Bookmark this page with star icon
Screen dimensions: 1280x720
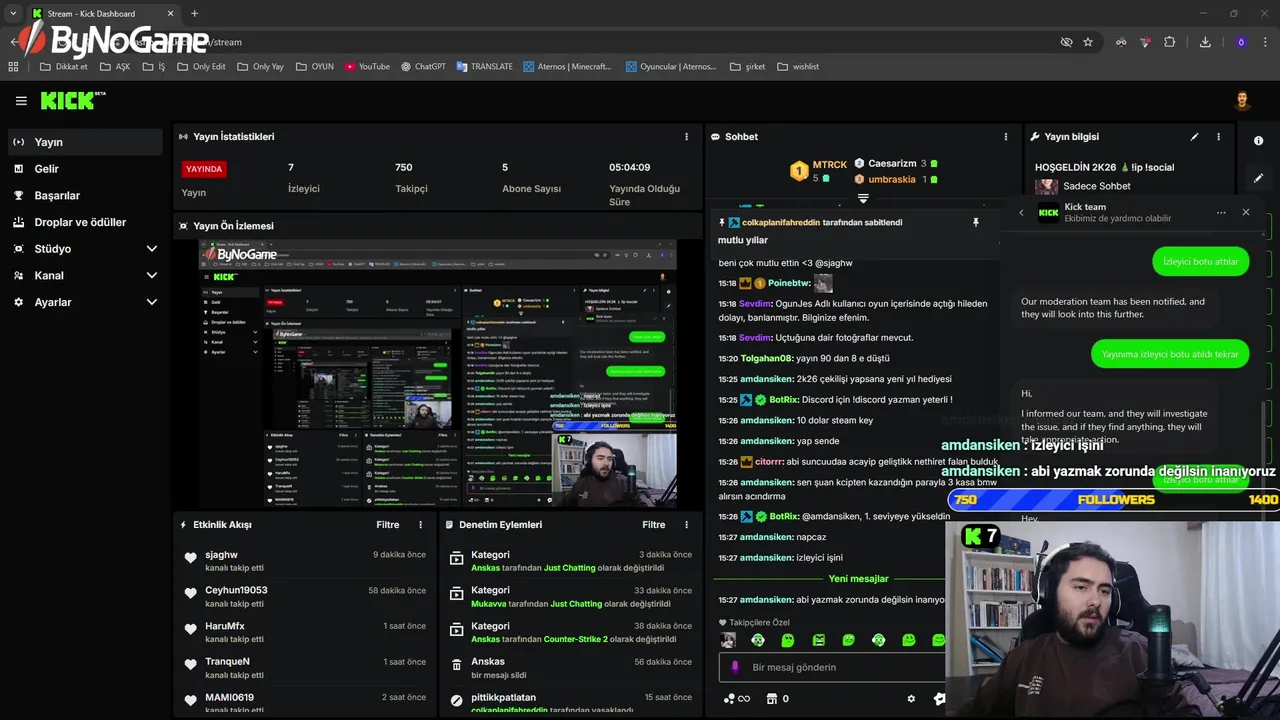(1088, 42)
